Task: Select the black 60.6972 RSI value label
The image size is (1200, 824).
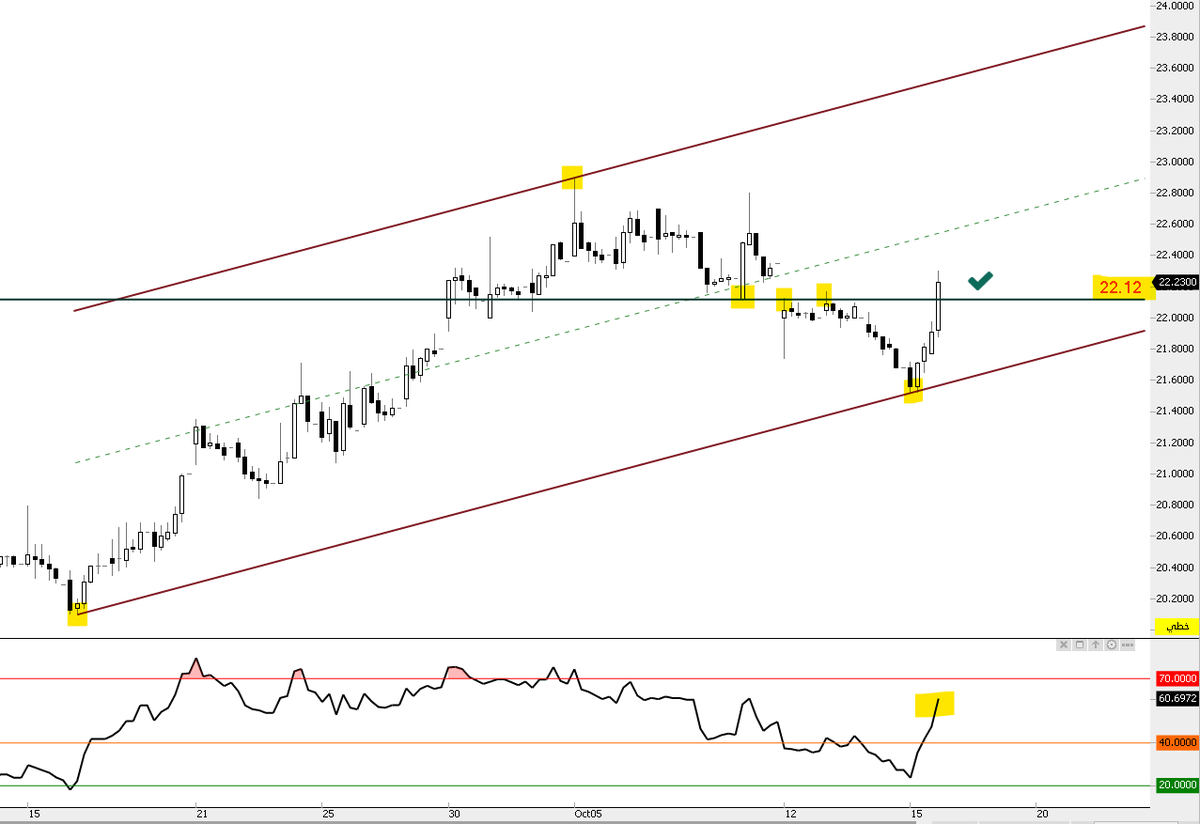Action: (1175, 697)
